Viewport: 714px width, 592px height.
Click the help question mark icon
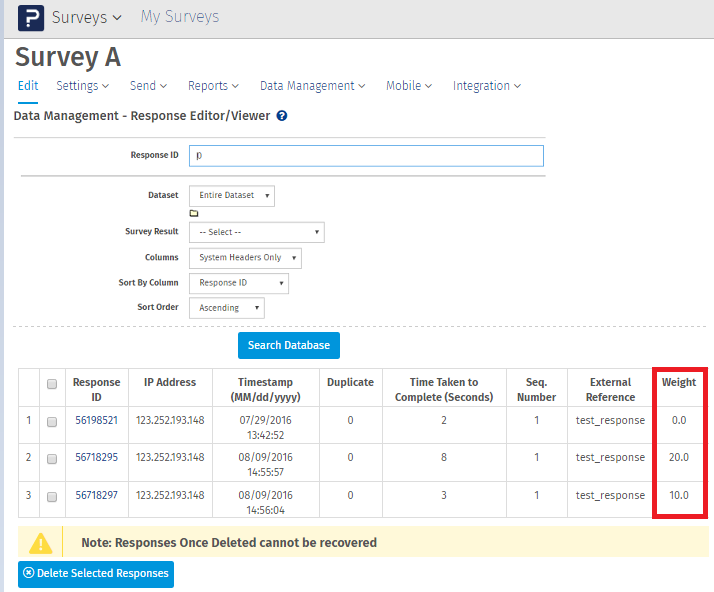tap(282, 116)
